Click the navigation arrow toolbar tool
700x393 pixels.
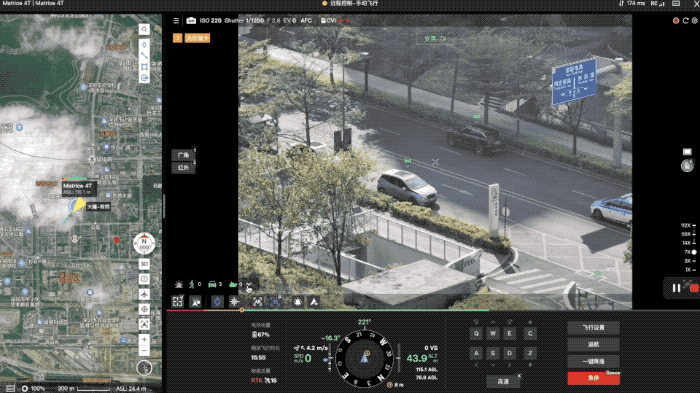click(314, 302)
